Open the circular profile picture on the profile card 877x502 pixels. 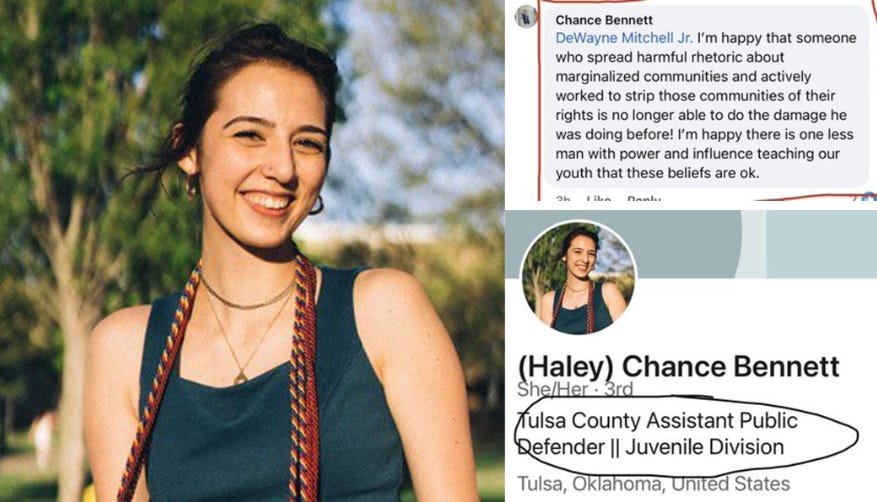click(579, 278)
